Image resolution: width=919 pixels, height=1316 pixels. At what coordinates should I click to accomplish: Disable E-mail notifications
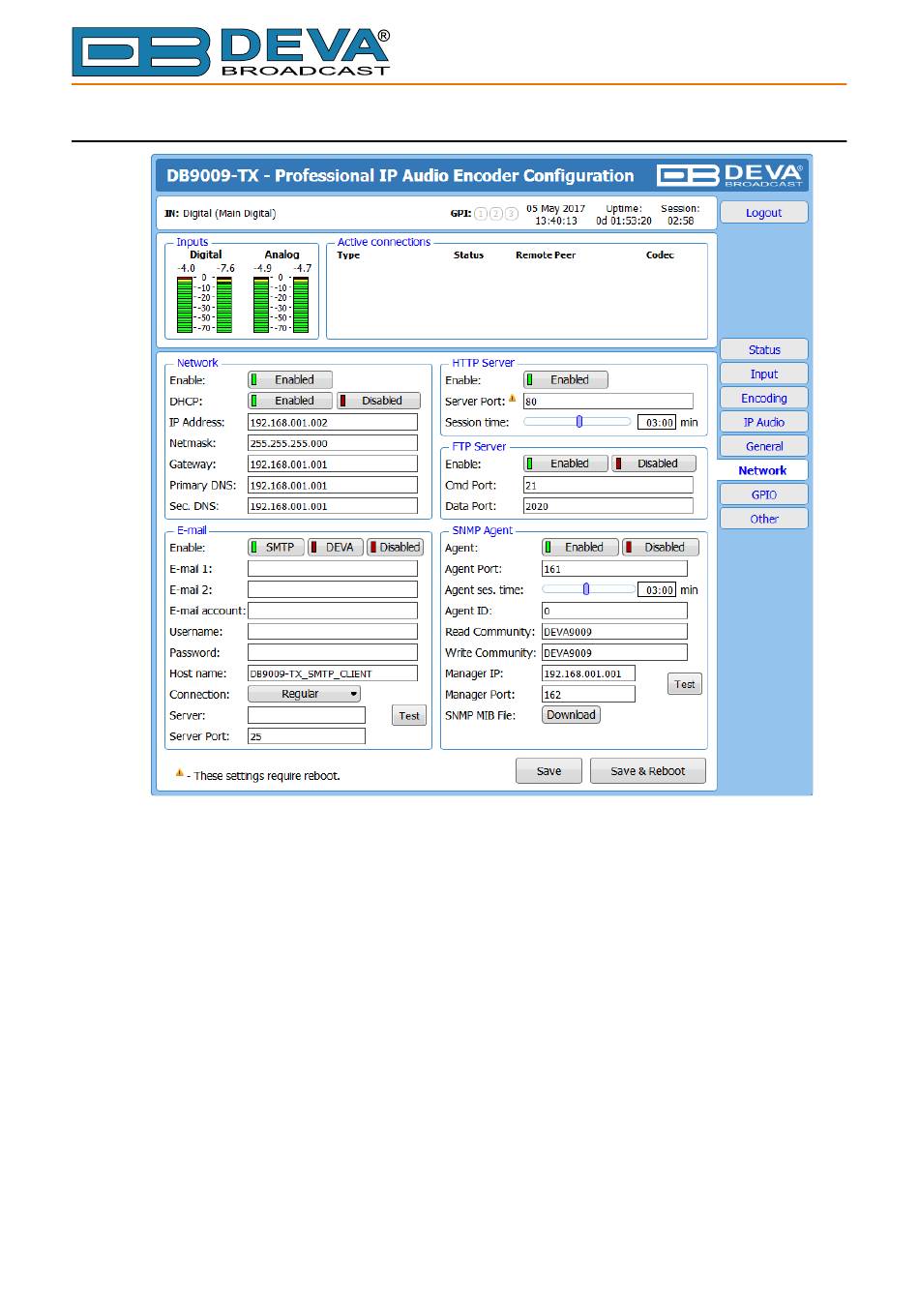pos(396,548)
